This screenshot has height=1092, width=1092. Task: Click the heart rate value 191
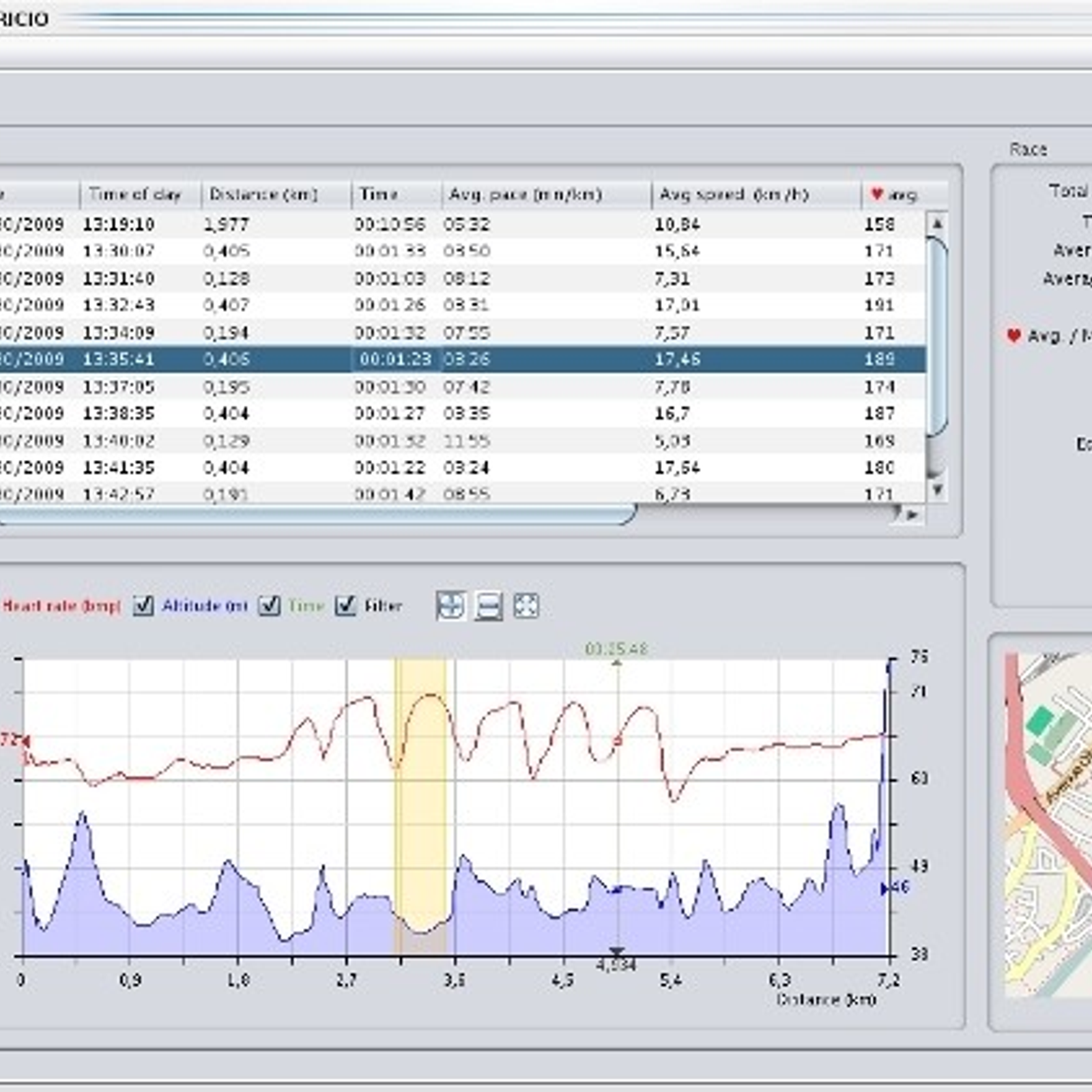tap(879, 305)
